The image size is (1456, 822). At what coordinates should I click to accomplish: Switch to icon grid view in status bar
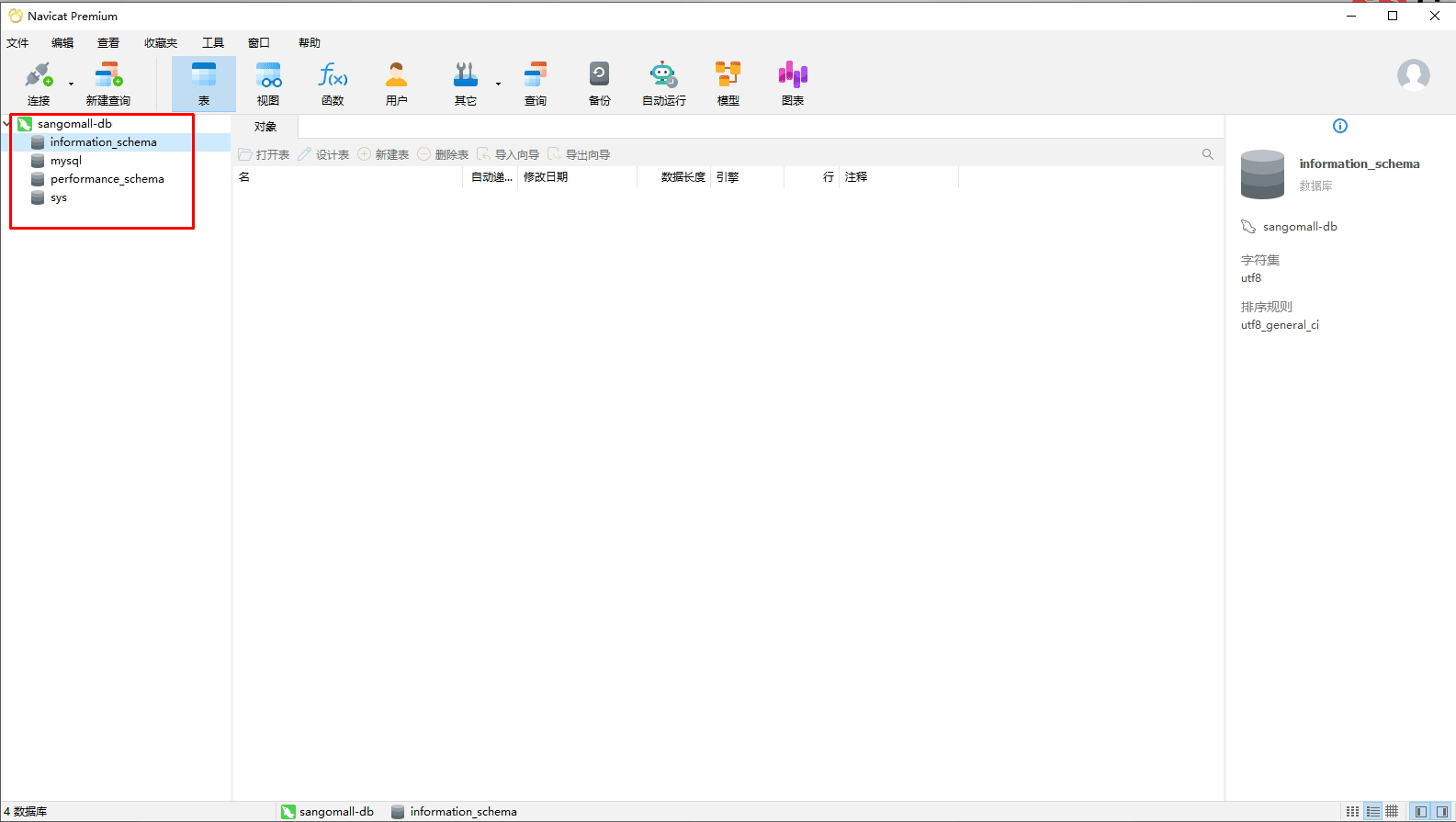[1352, 812]
